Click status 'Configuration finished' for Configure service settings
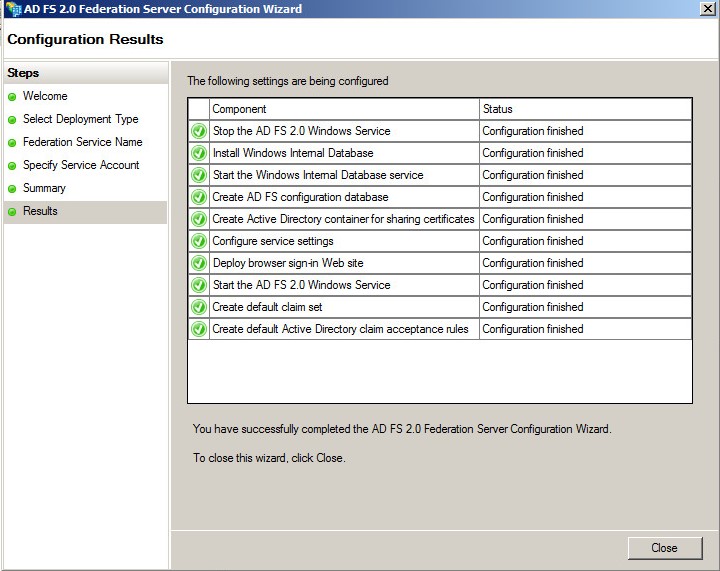Viewport: 720px width, 571px height. click(x=533, y=241)
